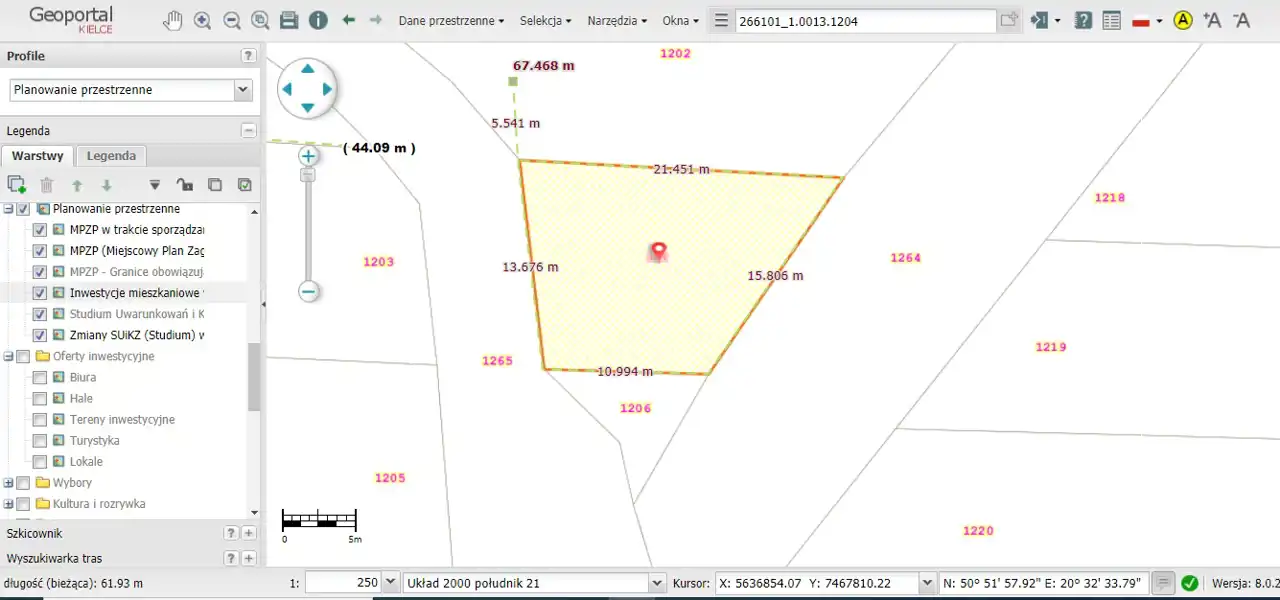Click the zoom in magnifier tool
Viewport: 1280px width, 600px height.
coord(202,20)
